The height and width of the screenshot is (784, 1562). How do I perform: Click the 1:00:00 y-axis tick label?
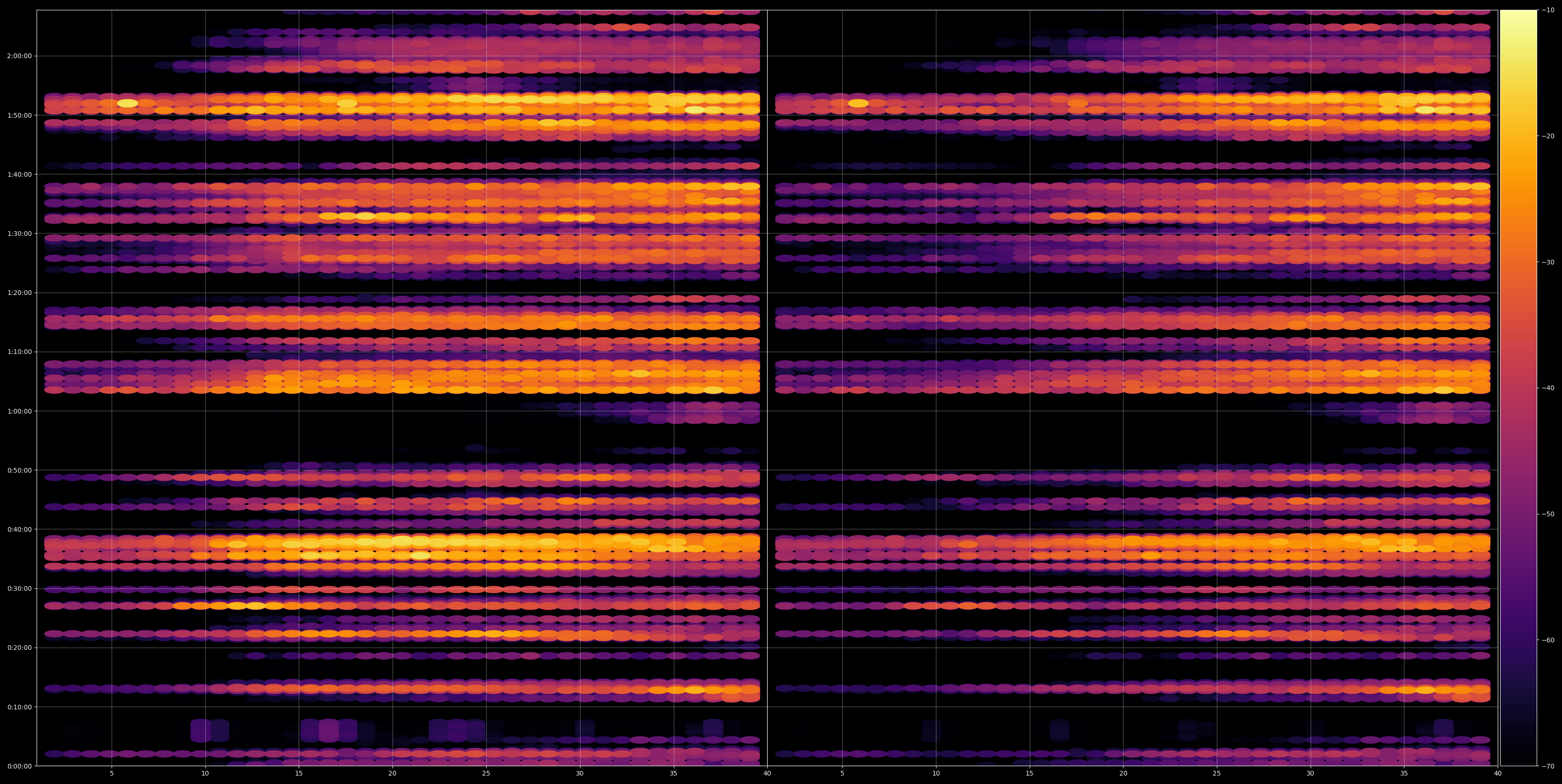coord(19,411)
